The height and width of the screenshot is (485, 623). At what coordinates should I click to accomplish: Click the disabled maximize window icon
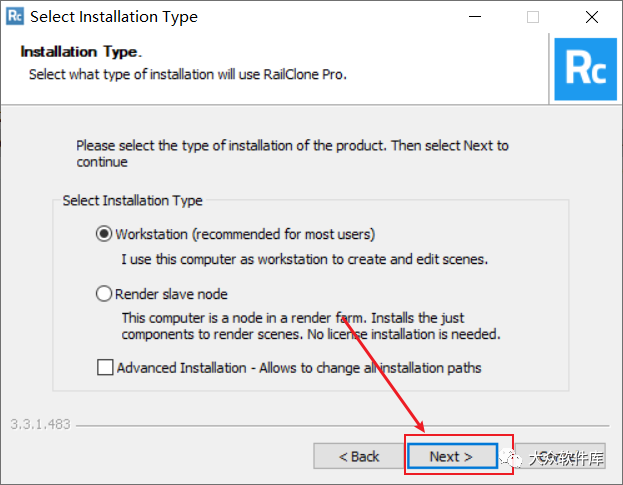(533, 17)
